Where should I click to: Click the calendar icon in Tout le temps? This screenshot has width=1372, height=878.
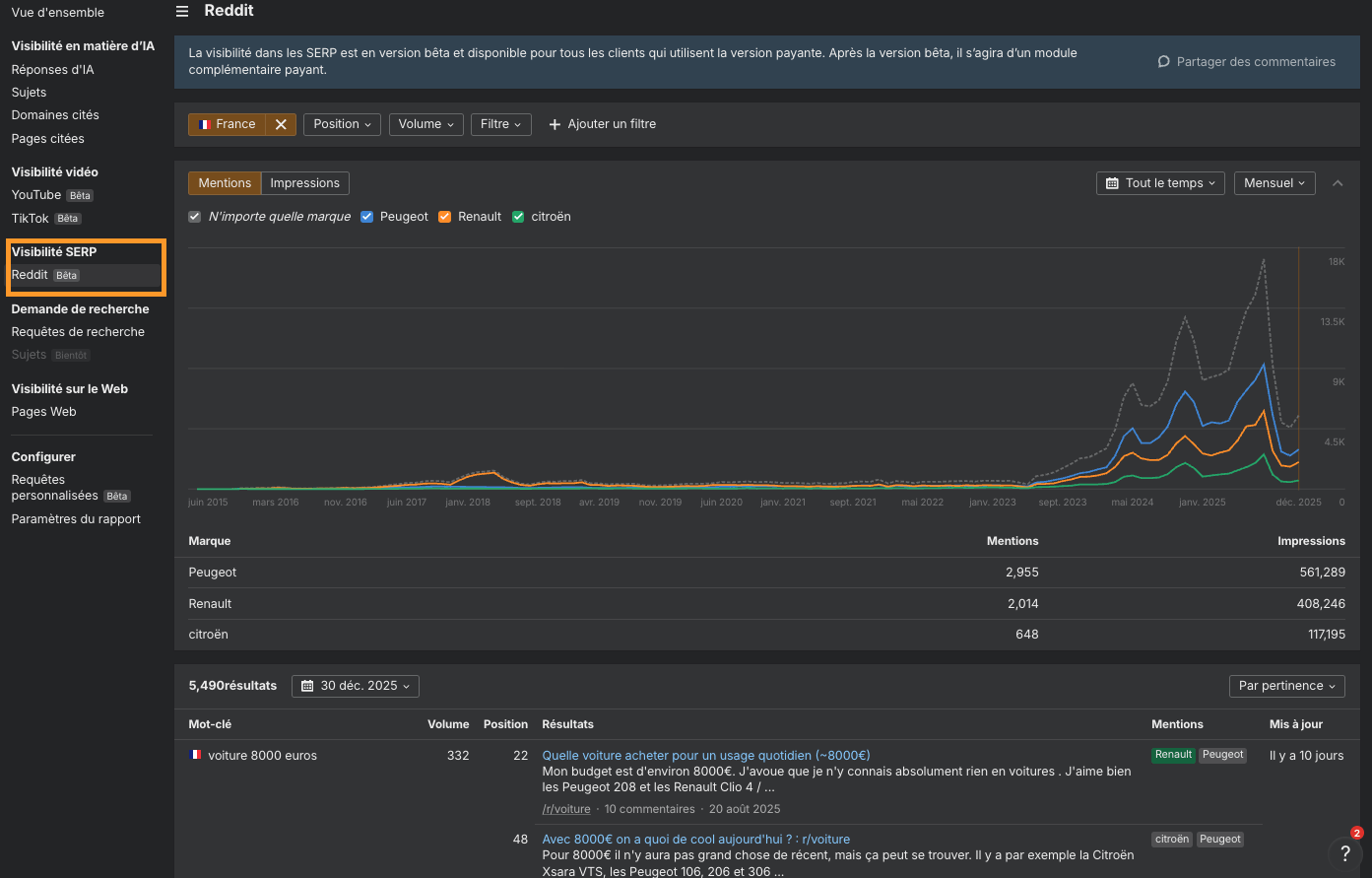[1112, 183]
